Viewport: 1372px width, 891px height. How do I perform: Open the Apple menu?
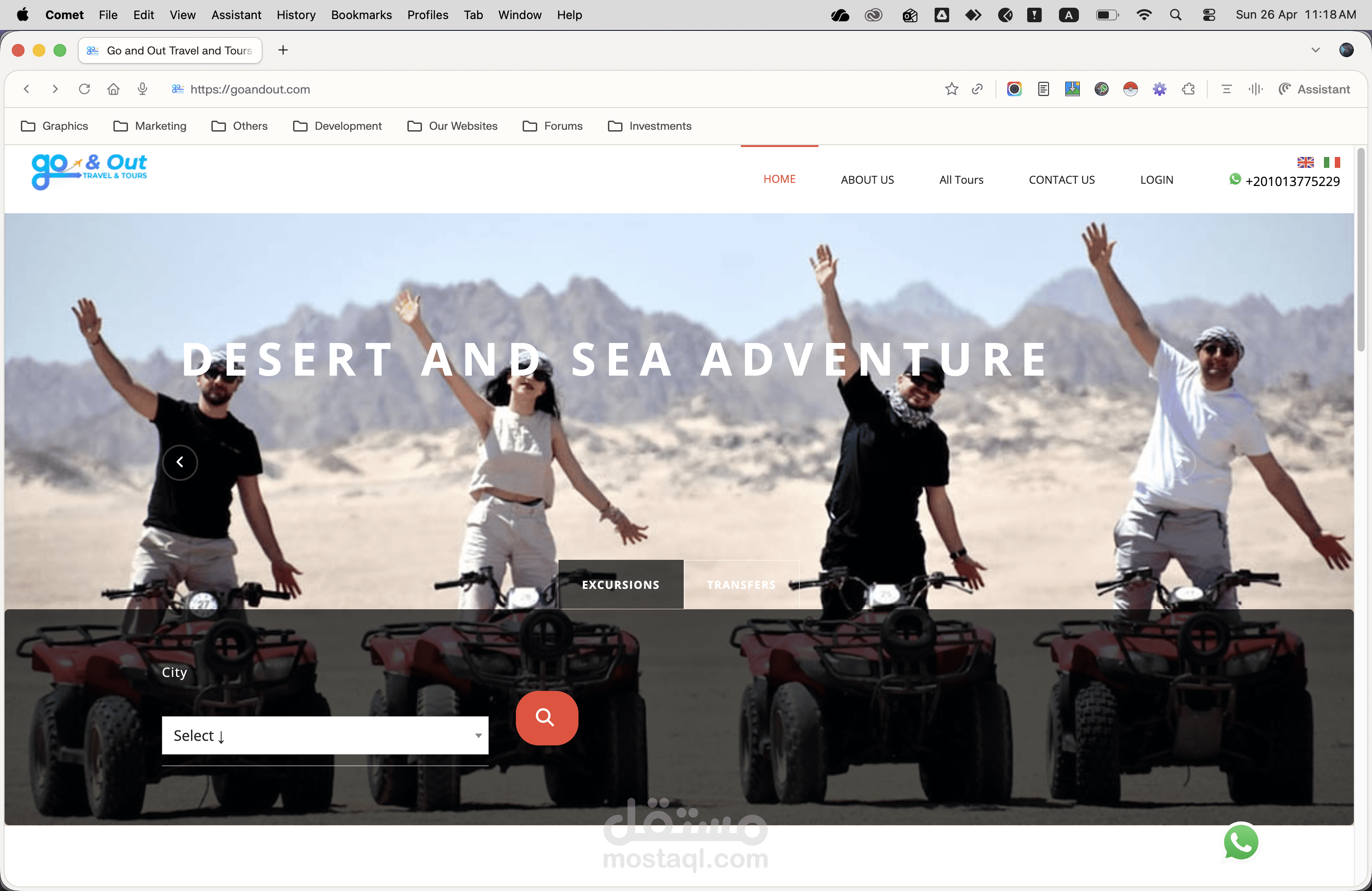click(23, 15)
